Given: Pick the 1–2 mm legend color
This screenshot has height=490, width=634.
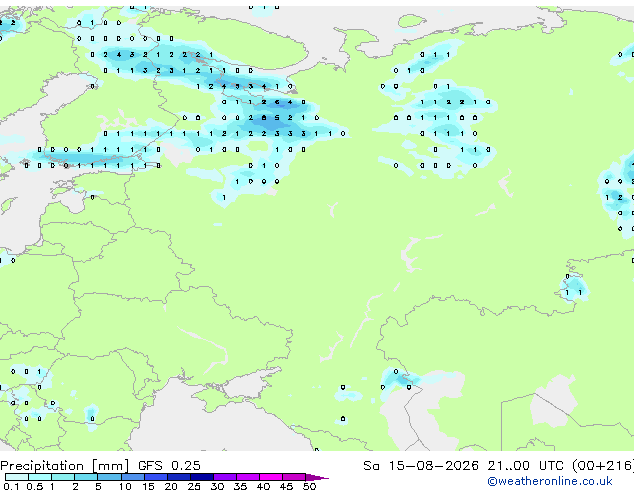Looking at the screenshot, I should point(63,477).
